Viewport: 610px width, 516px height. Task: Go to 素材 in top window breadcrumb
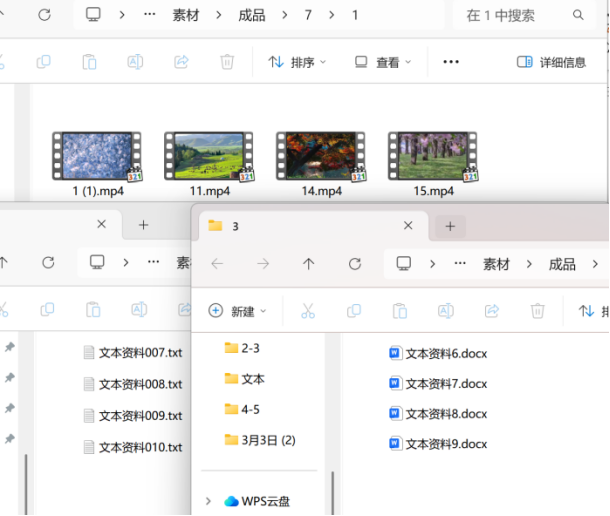click(x=186, y=15)
